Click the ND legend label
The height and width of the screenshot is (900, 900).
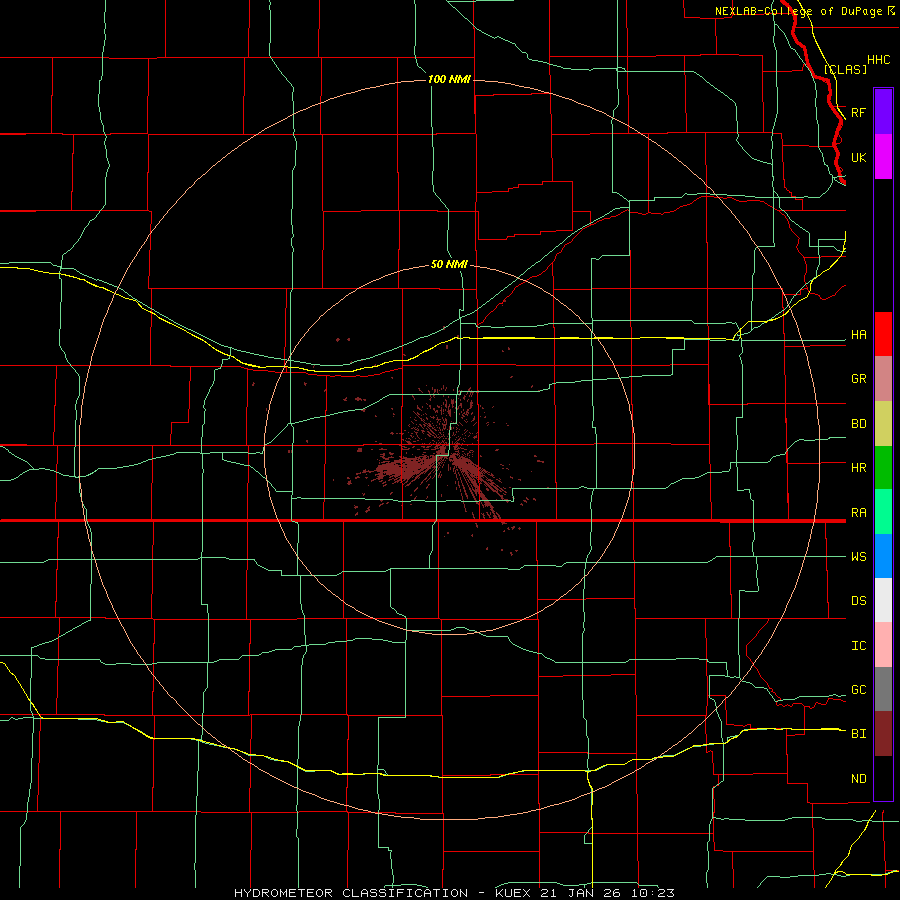[858, 779]
